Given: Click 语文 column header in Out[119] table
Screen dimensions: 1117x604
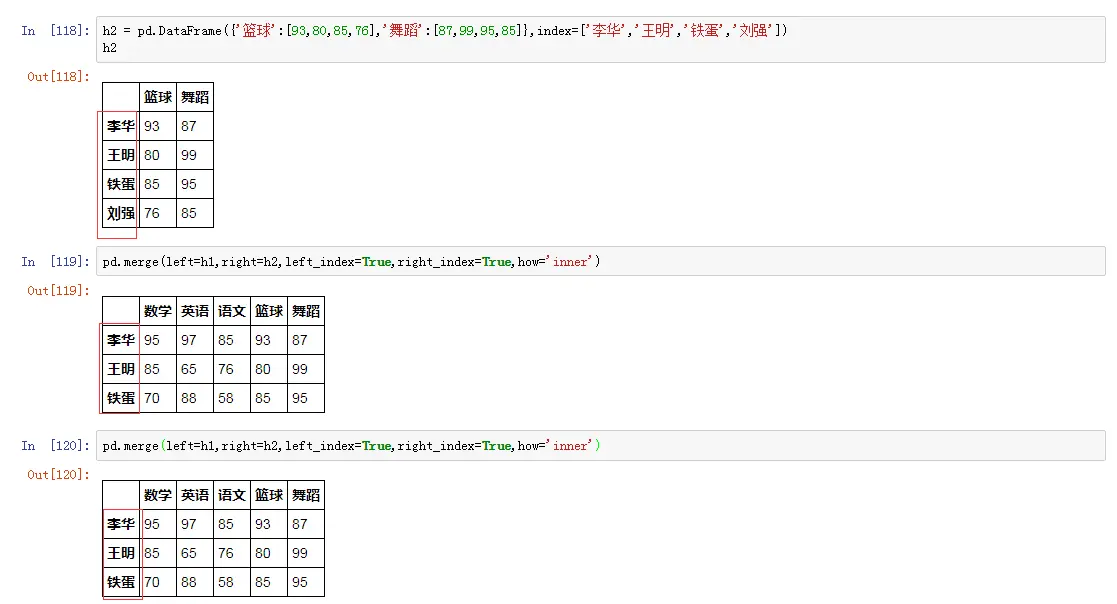Looking at the screenshot, I should click(232, 311).
